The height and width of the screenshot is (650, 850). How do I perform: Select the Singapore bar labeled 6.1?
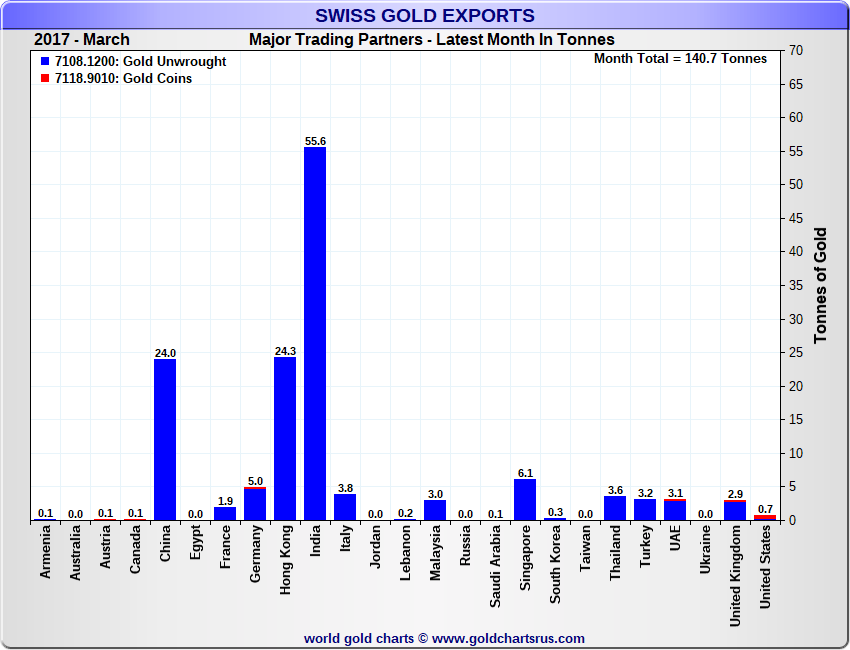pos(525,500)
